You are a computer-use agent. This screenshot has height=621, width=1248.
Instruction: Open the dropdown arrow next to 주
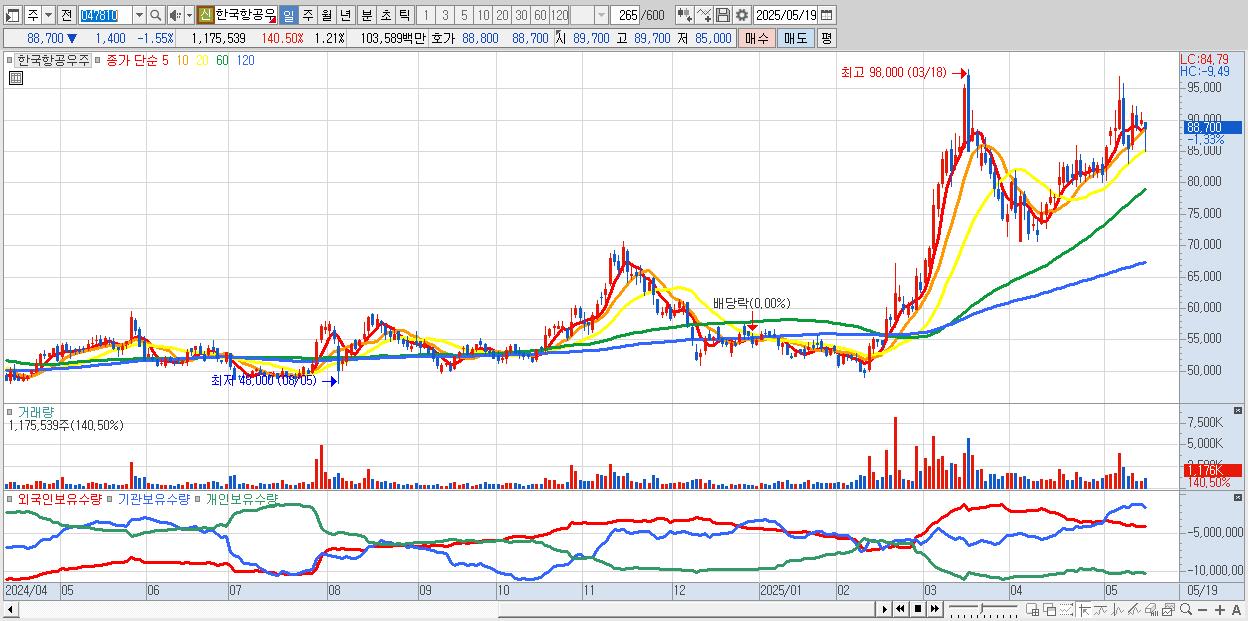click(x=49, y=15)
